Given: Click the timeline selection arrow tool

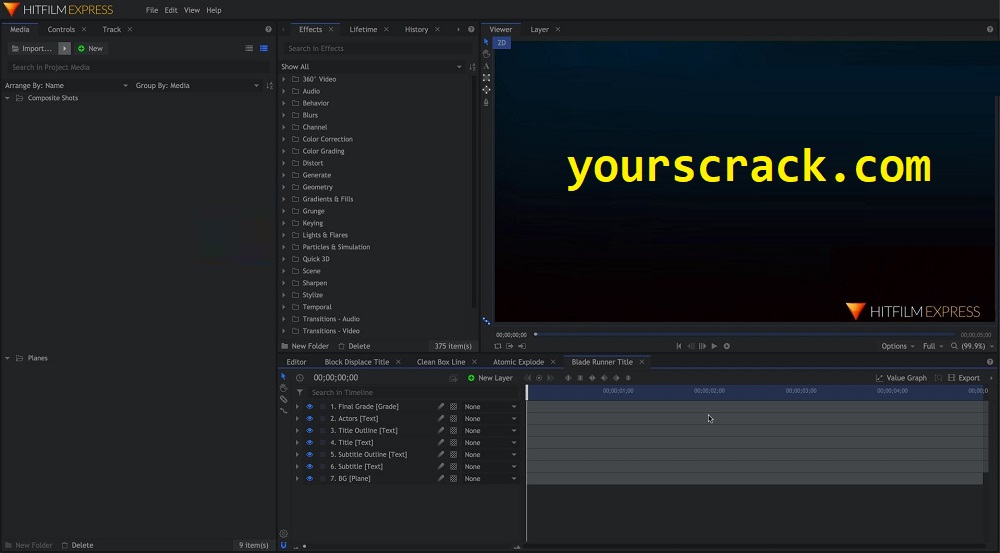Looking at the screenshot, I should point(283,376).
